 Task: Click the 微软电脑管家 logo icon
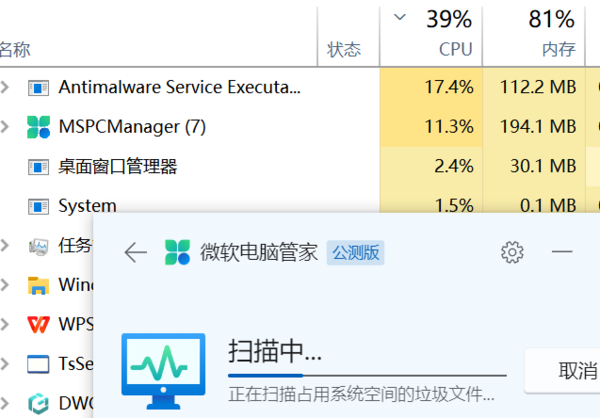[177, 252]
